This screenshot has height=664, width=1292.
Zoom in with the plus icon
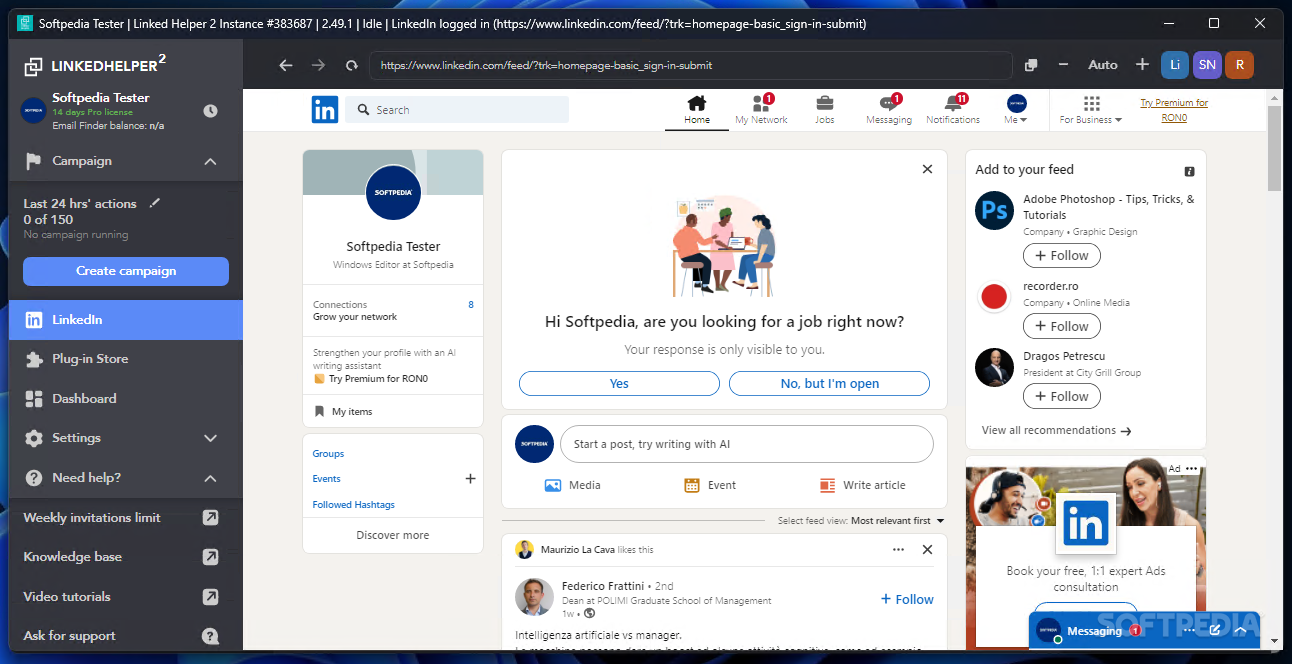(1142, 65)
